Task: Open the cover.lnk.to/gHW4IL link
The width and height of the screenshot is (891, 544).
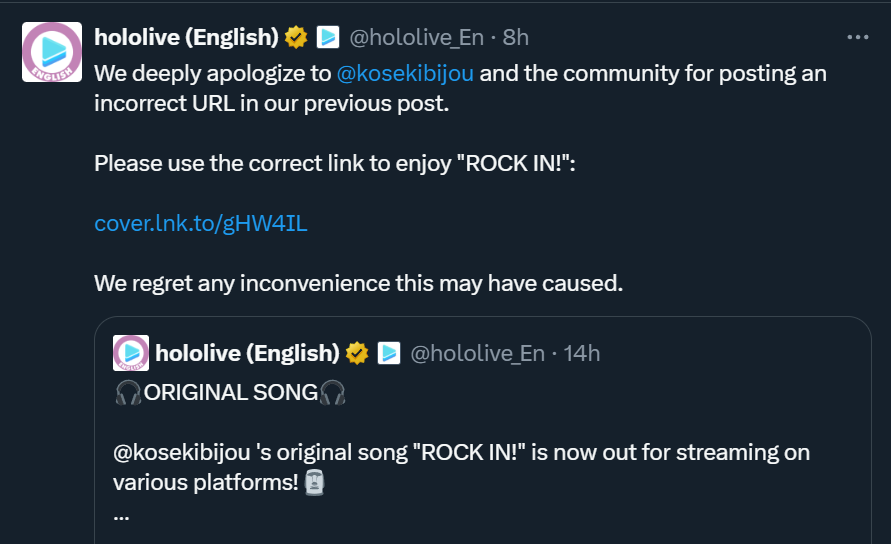Action: click(x=201, y=223)
